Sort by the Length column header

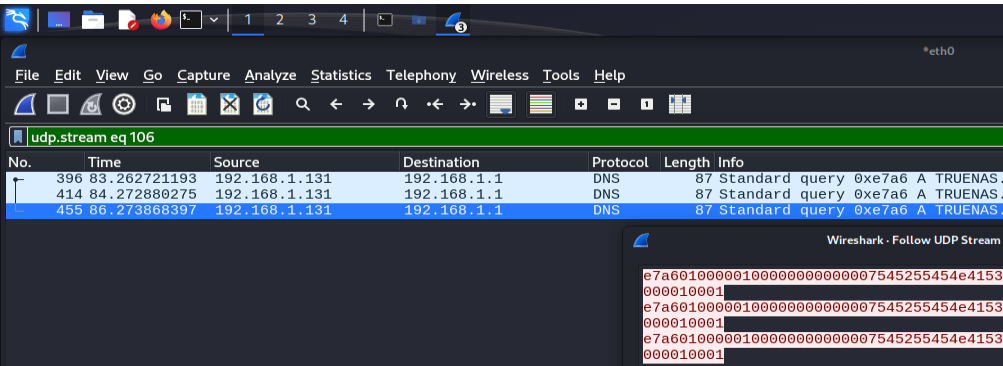[x=688, y=163]
